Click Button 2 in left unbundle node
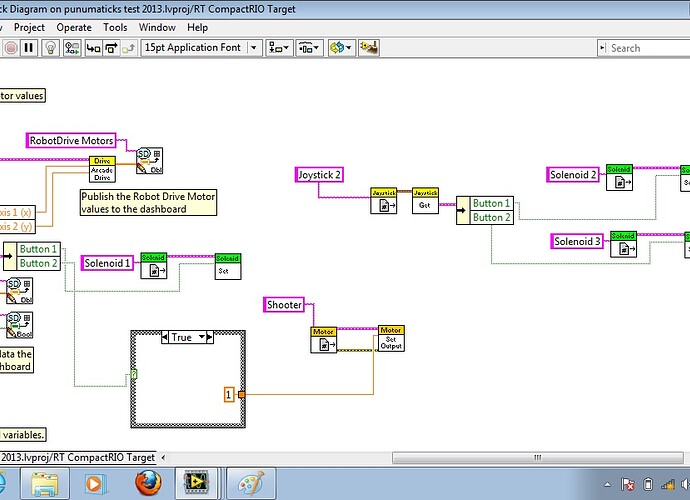The height and width of the screenshot is (500, 690). pos(38,263)
